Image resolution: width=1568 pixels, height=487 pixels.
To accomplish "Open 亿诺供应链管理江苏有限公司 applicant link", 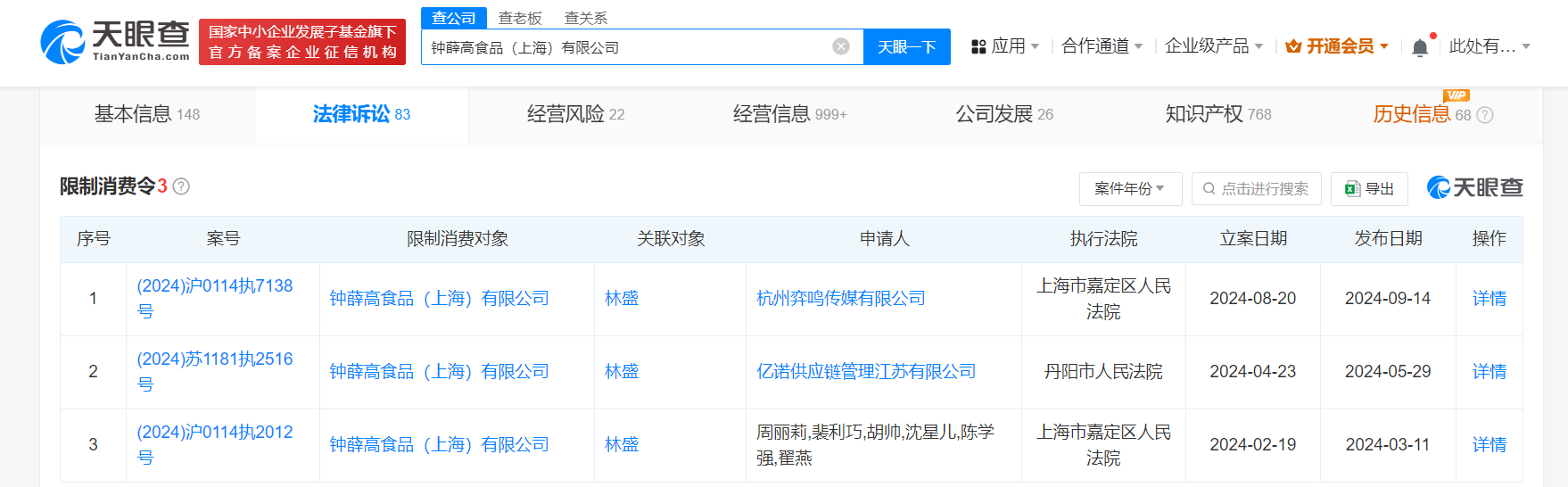I will [x=866, y=372].
